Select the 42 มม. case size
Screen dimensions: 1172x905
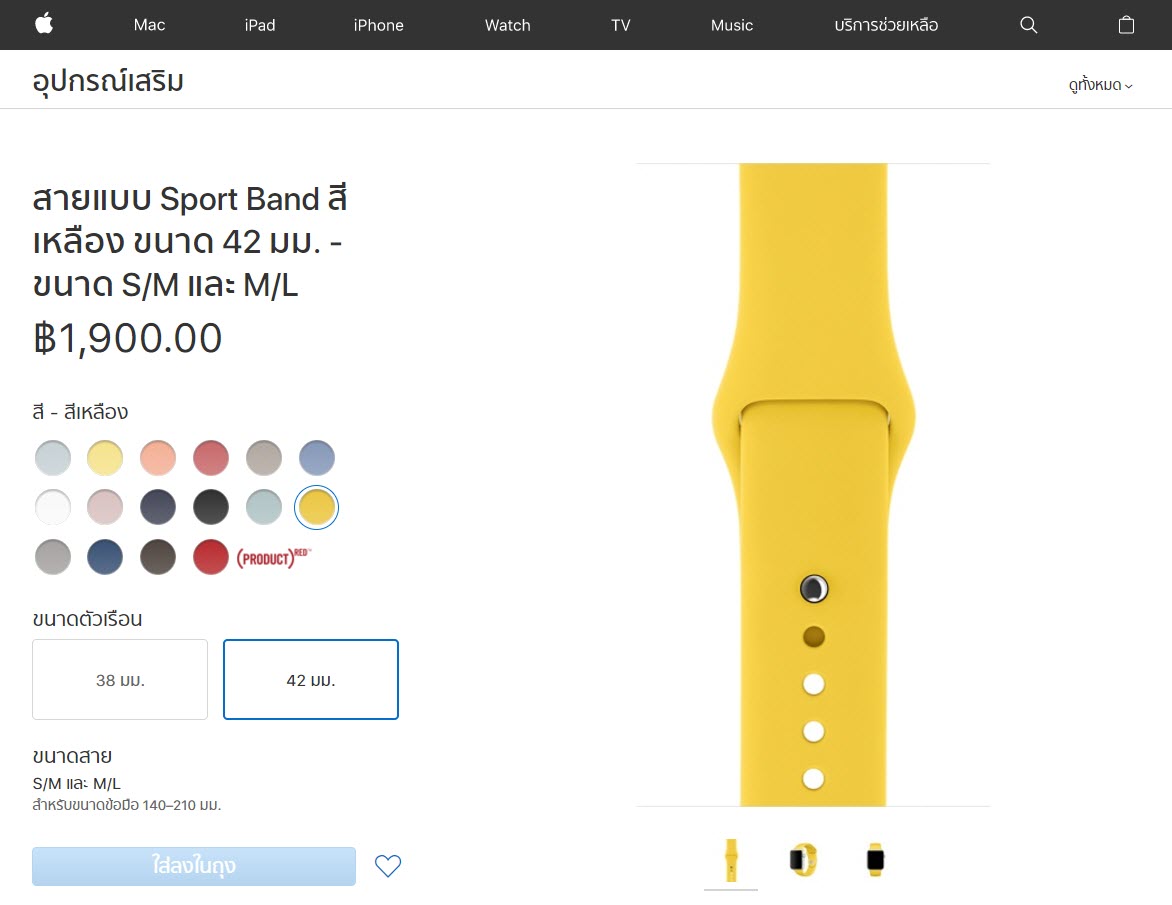point(311,679)
